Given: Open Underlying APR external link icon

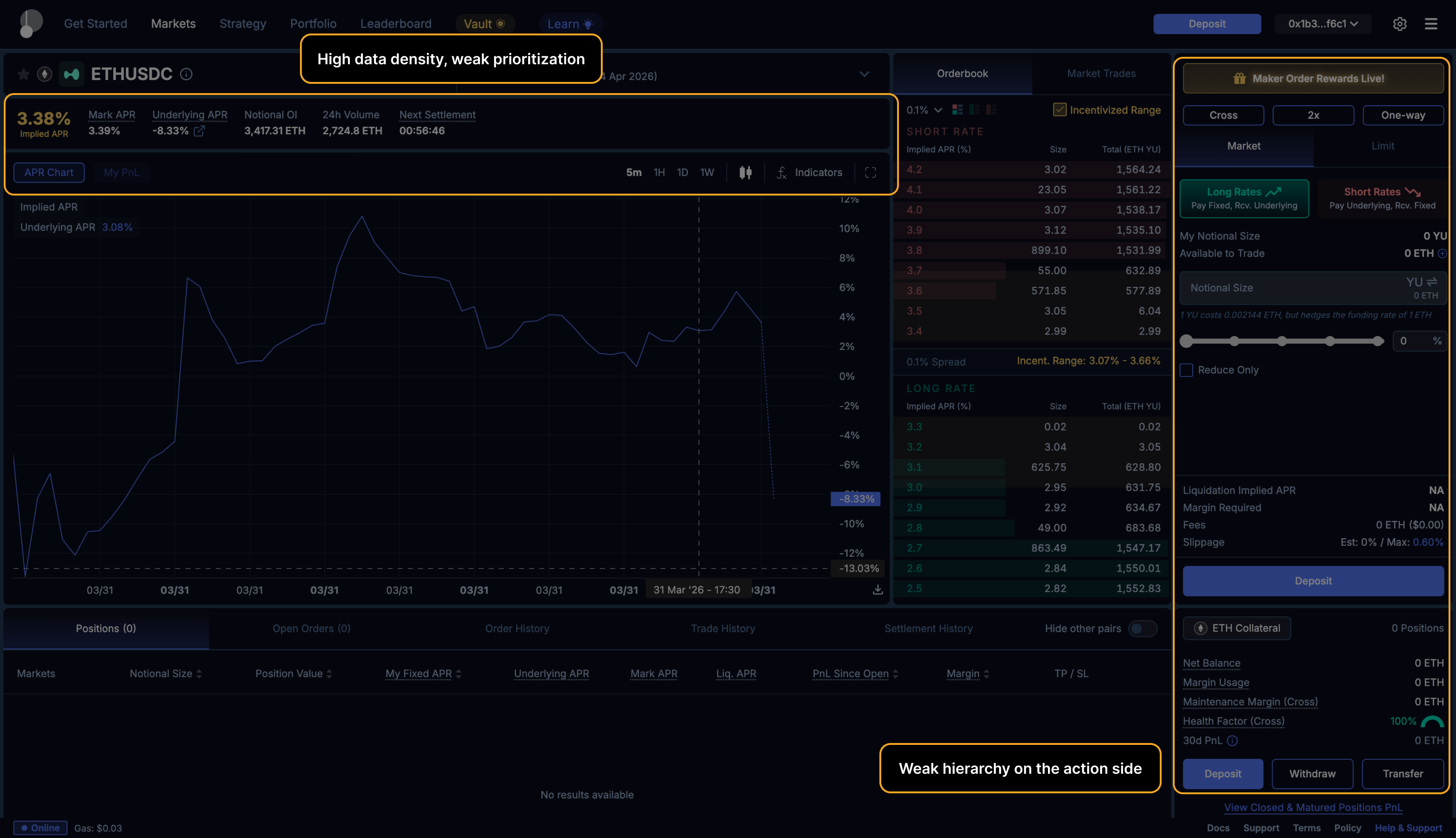Looking at the screenshot, I should (199, 131).
